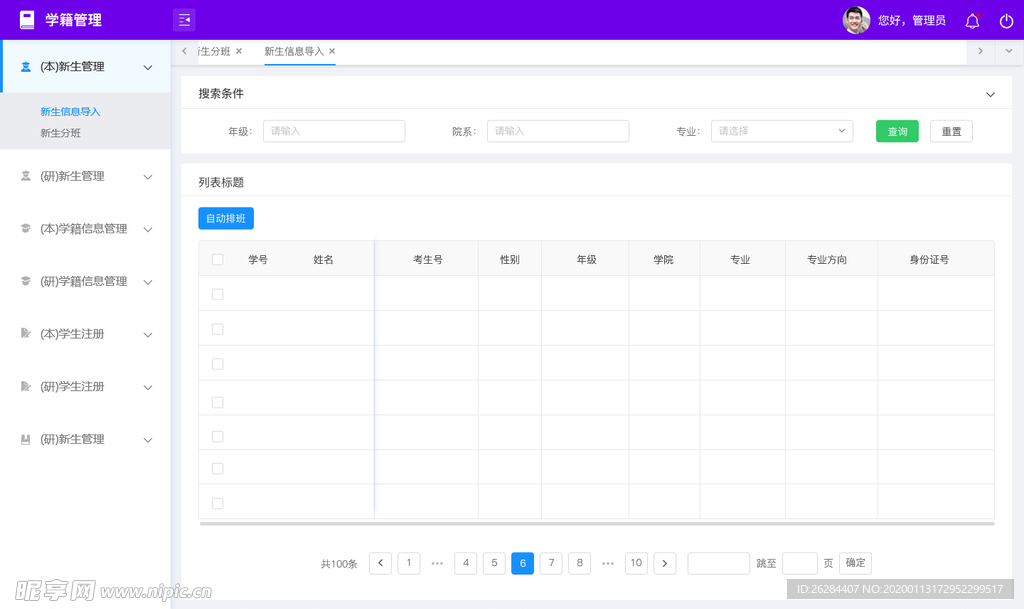Click the power logout icon
The height and width of the screenshot is (609, 1024).
click(1006, 21)
